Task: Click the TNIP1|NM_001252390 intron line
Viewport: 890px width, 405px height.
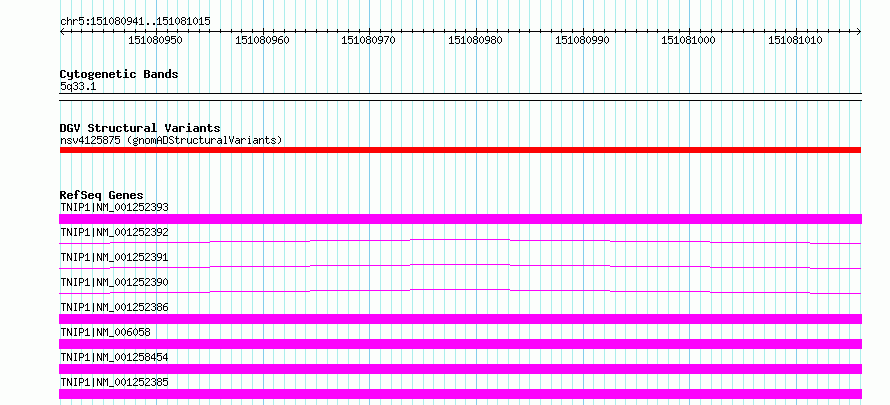Action: tap(460, 292)
